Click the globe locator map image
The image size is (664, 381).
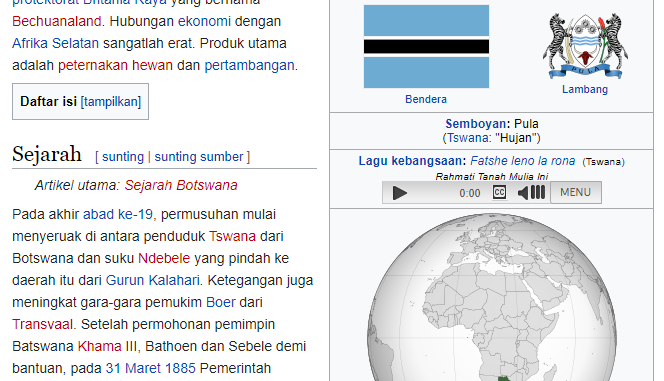click(492, 297)
